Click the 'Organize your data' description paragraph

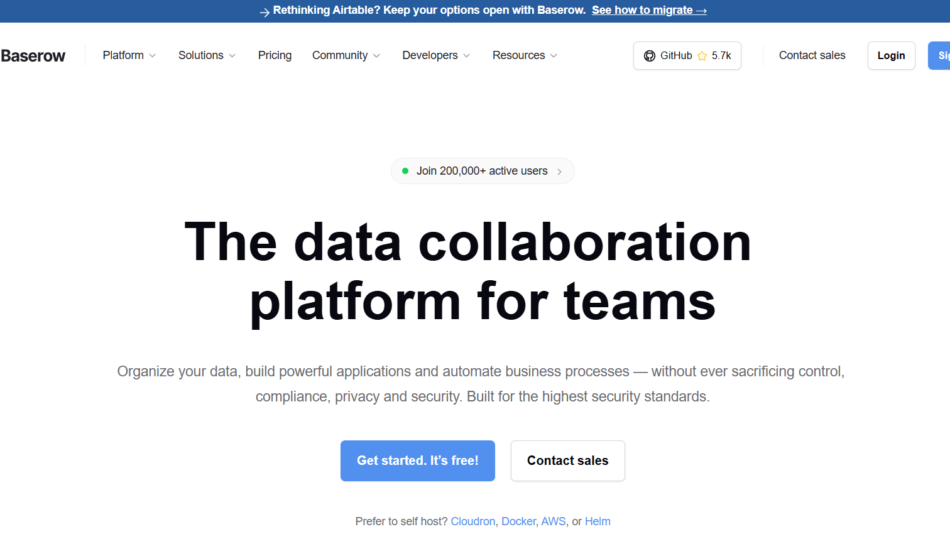pos(481,384)
